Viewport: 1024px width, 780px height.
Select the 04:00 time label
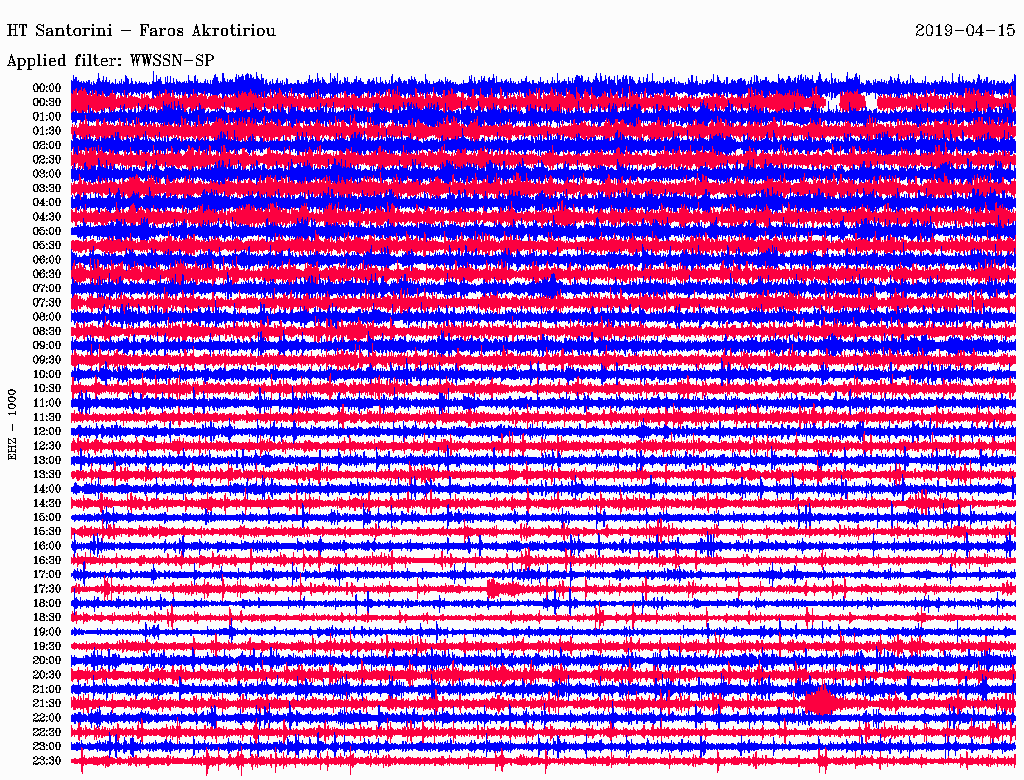pyautogui.click(x=47, y=203)
